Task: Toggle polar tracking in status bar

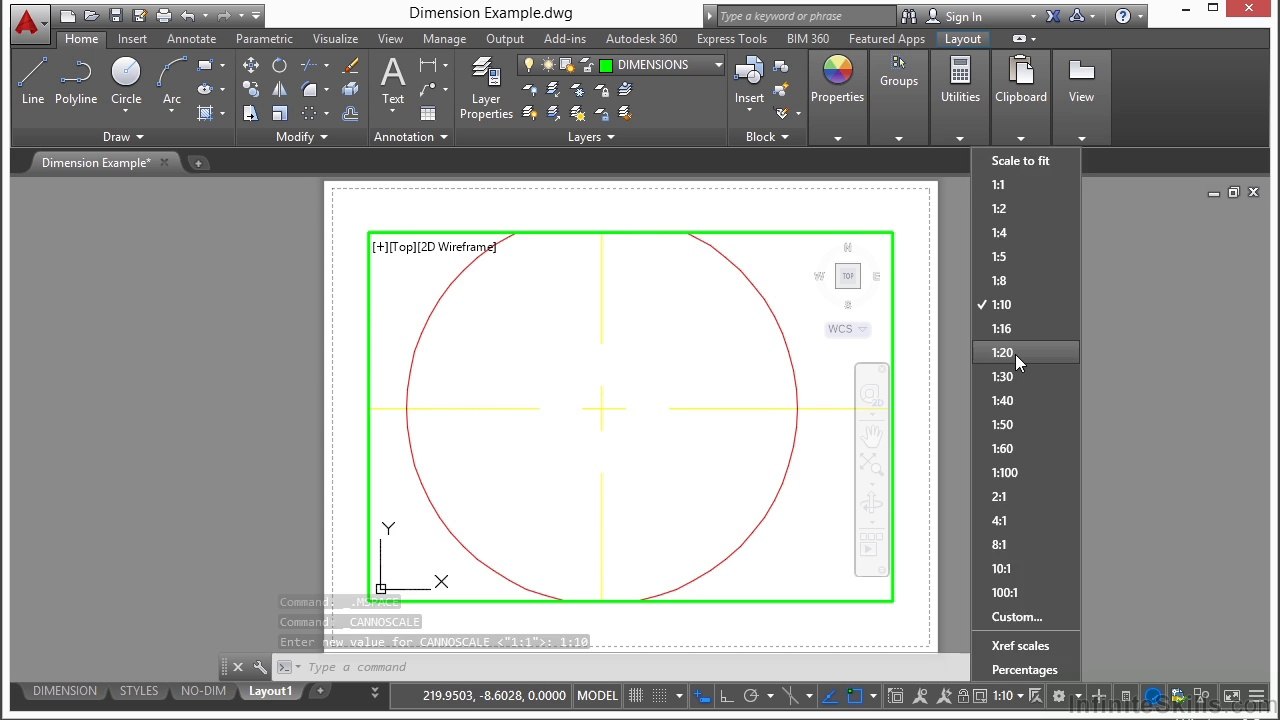Action: pyautogui.click(x=751, y=696)
